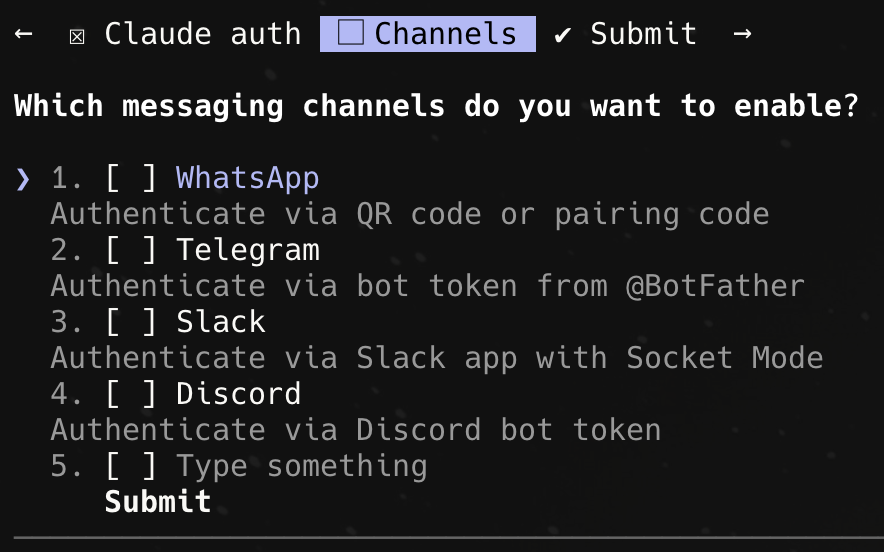Screen dimensions: 884x552
Task: Toggle the Type something checkbox
Action: (x=131, y=466)
